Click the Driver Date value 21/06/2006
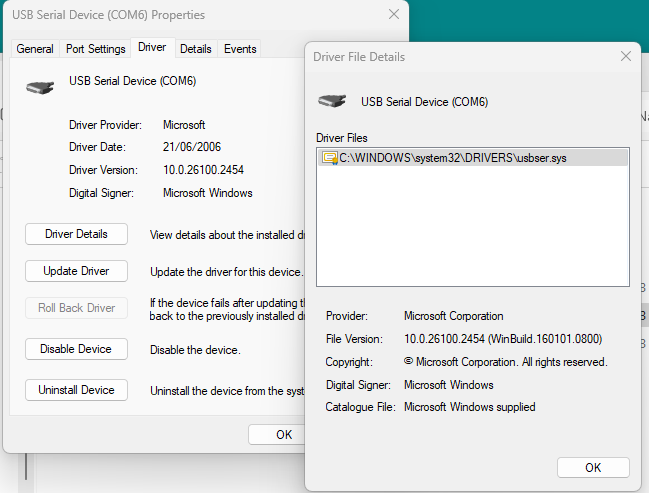This screenshot has width=649, height=493. 192,147
